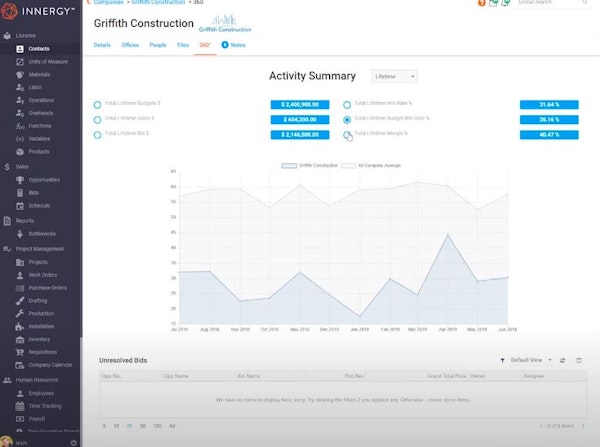Click the Schedule calendar icon
The width and height of the screenshot is (600, 447).
pos(20,206)
